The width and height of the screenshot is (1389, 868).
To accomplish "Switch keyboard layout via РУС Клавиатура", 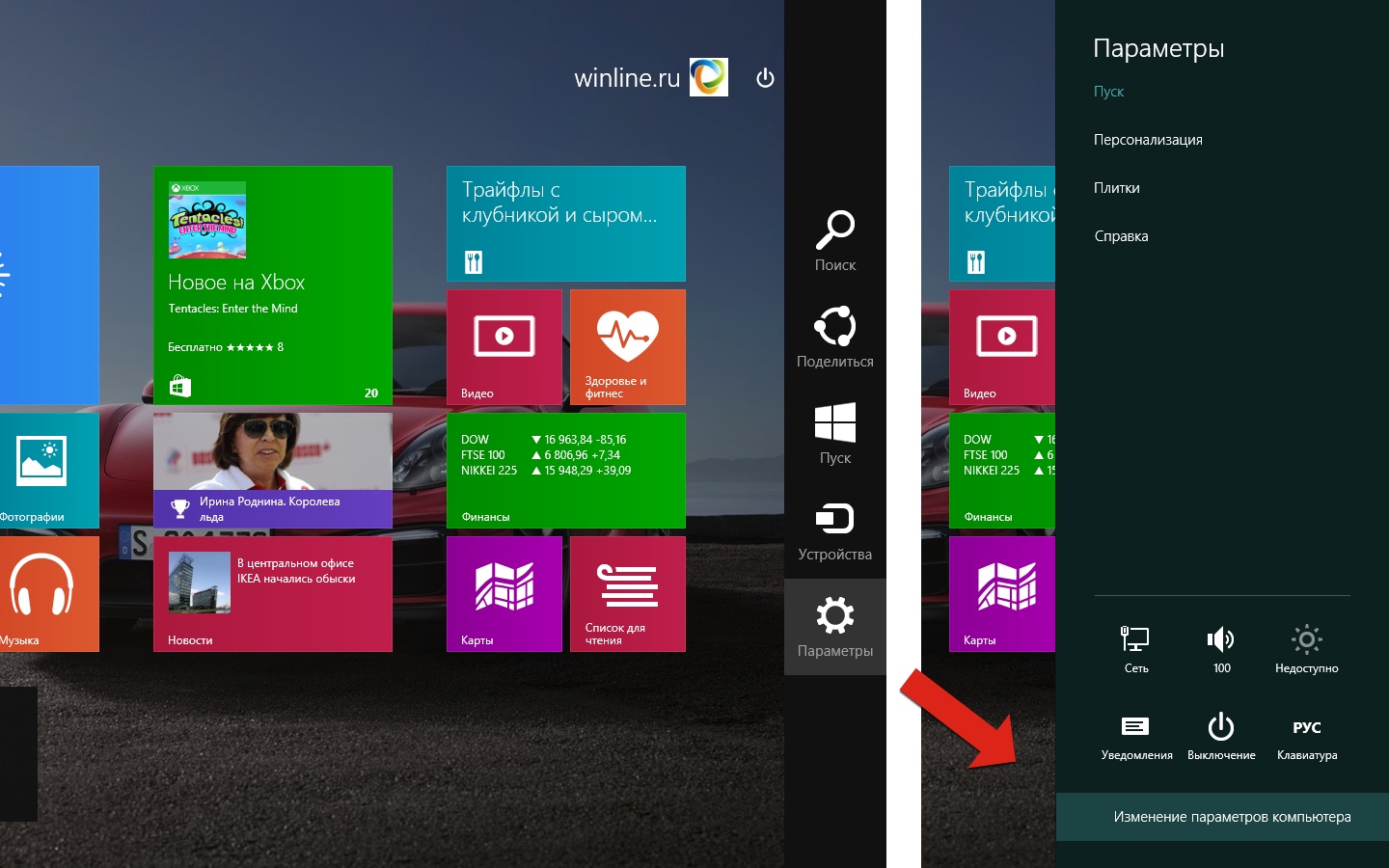I will point(1307,738).
